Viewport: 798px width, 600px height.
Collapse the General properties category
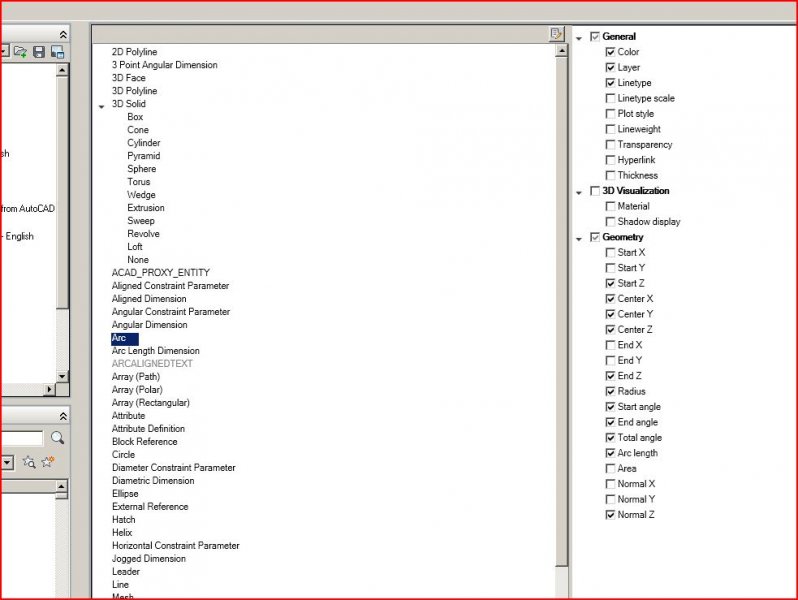point(579,39)
